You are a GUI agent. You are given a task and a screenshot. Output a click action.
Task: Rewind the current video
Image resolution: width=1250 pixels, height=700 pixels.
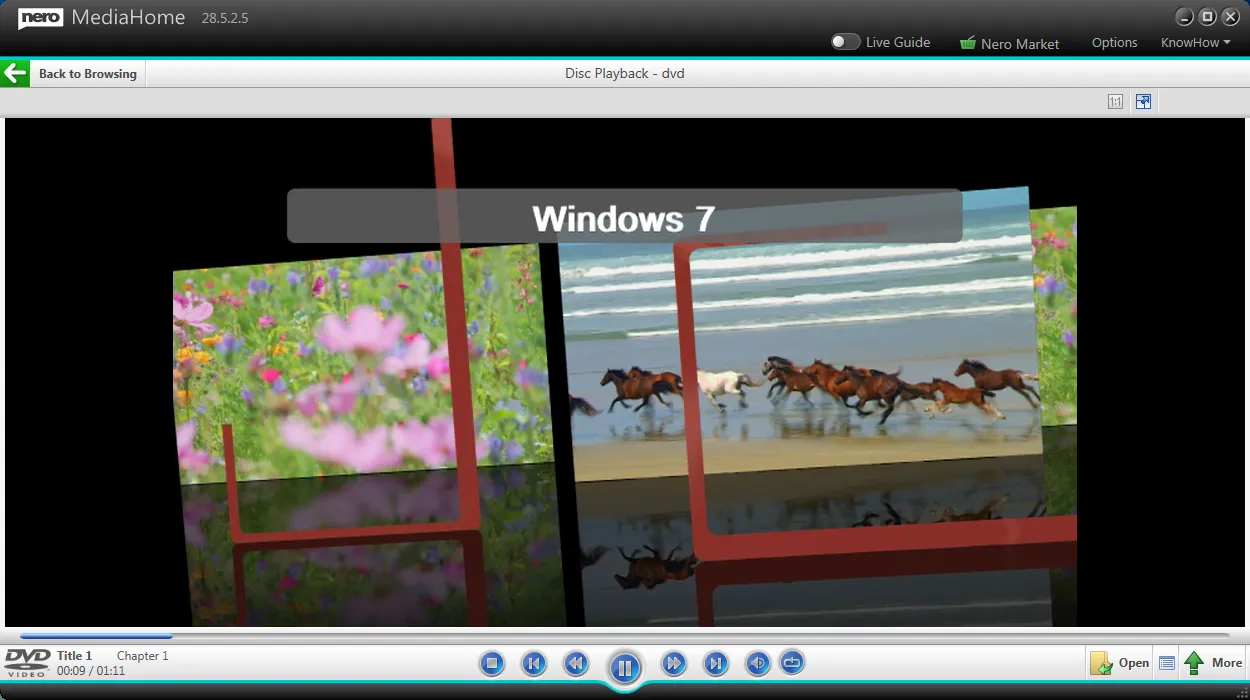[576, 663]
